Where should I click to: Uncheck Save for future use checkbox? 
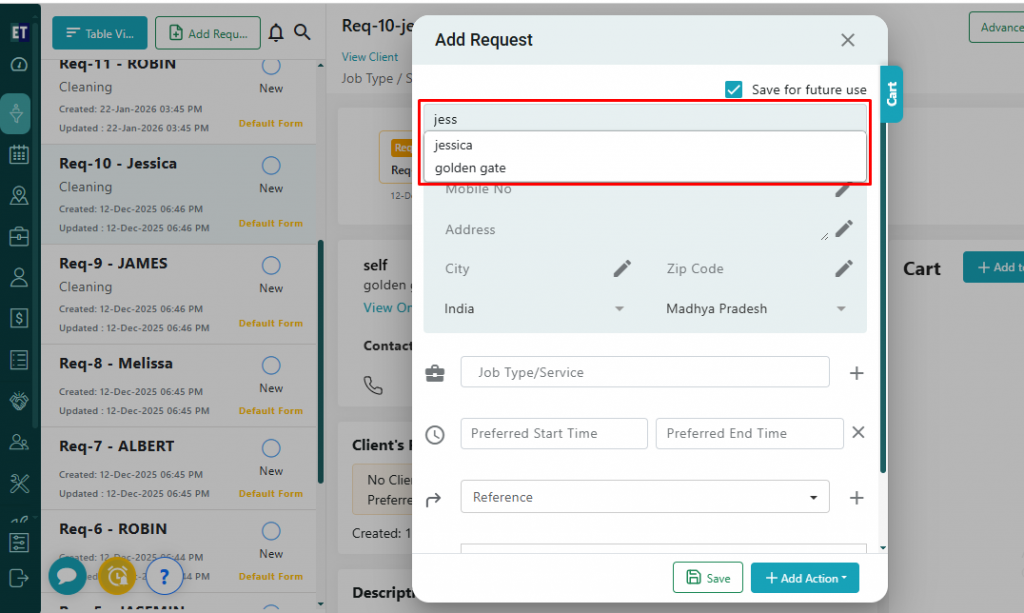coord(734,90)
